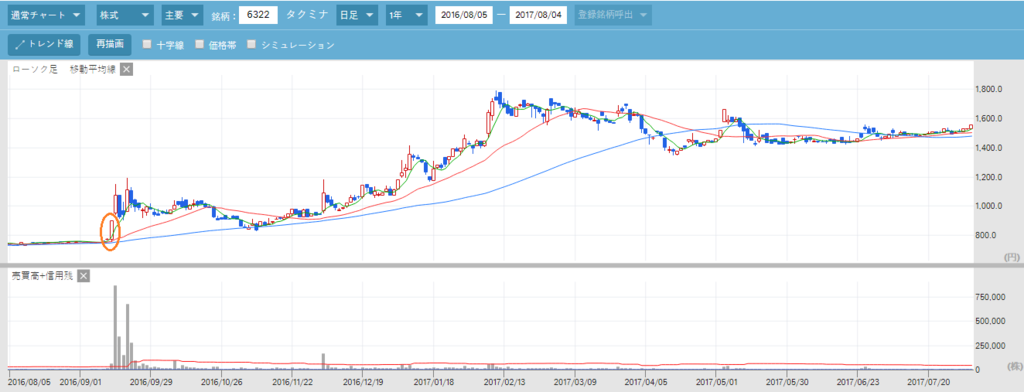Screen dimensions: 1024x392
Task: Click the 移動平均線 label
Action: [93, 70]
